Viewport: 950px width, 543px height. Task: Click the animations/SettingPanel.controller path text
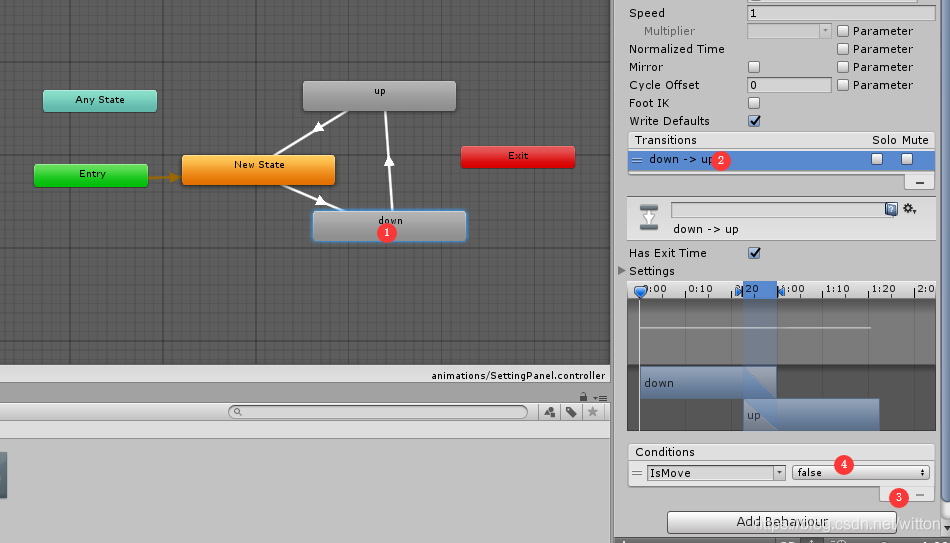click(518, 376)
